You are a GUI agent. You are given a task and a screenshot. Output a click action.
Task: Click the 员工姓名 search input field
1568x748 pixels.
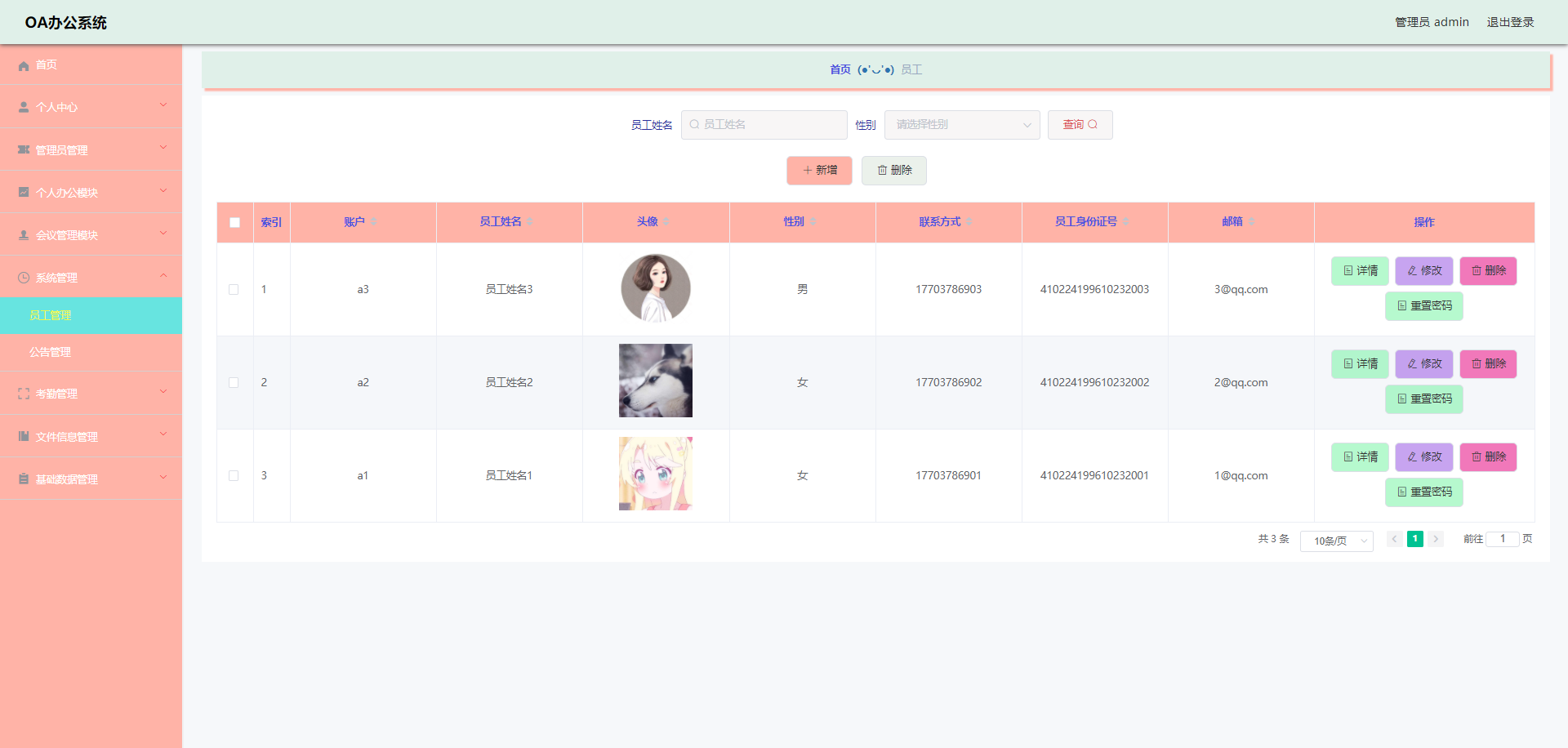764,124
